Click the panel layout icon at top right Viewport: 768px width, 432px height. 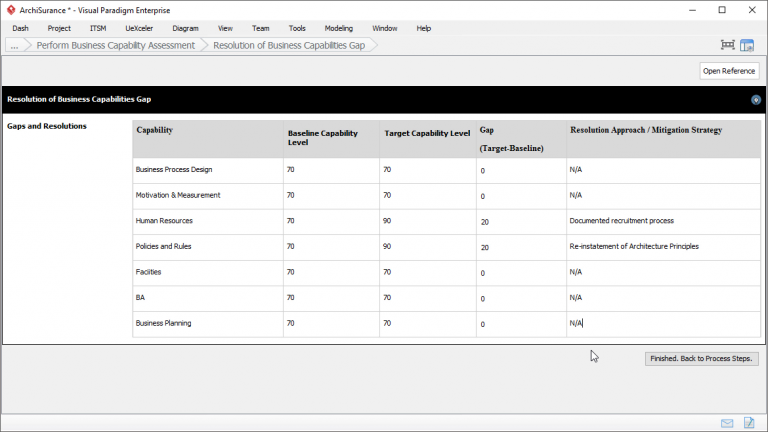(x=747, y=45)
